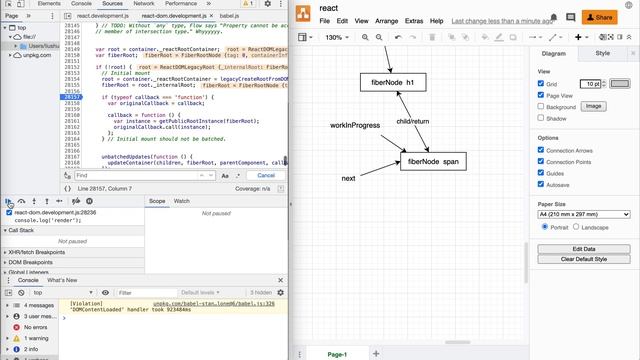Image resolution: width=640 pixels, height=360 pixels.
Task: Click the Share button
Action: click(x=599, y=18)
